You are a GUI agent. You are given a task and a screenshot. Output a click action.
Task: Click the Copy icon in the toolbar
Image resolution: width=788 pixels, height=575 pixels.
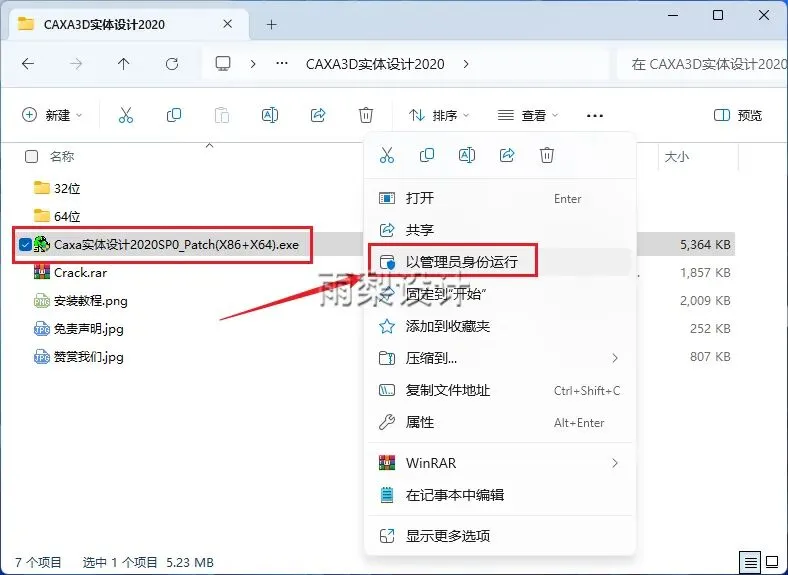(173, 115)
